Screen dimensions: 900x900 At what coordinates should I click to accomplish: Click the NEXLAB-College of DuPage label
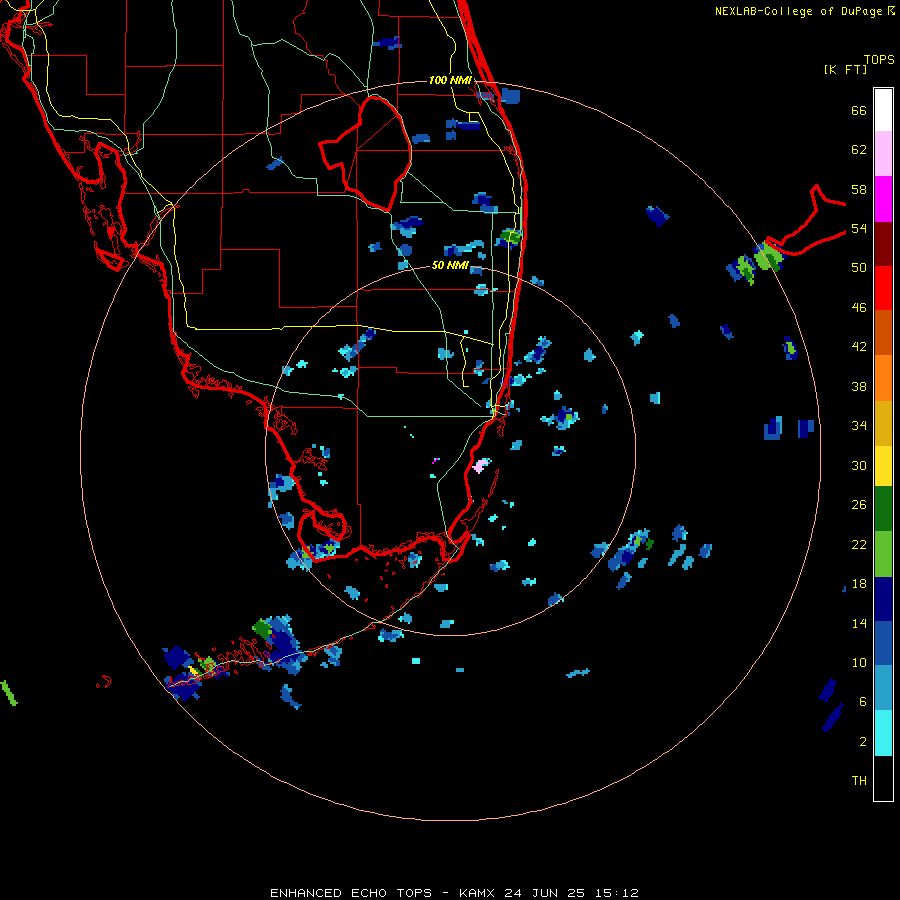(799, 11)
